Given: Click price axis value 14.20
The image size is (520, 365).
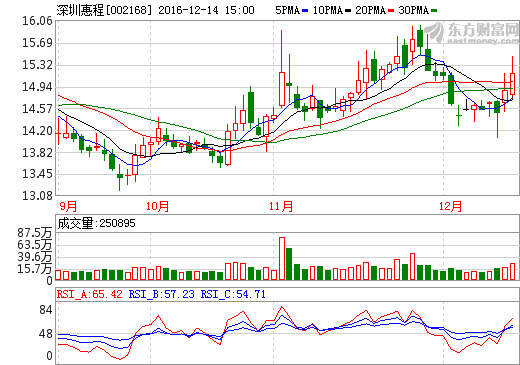Looking at the screenshot, I should point(37,131).
